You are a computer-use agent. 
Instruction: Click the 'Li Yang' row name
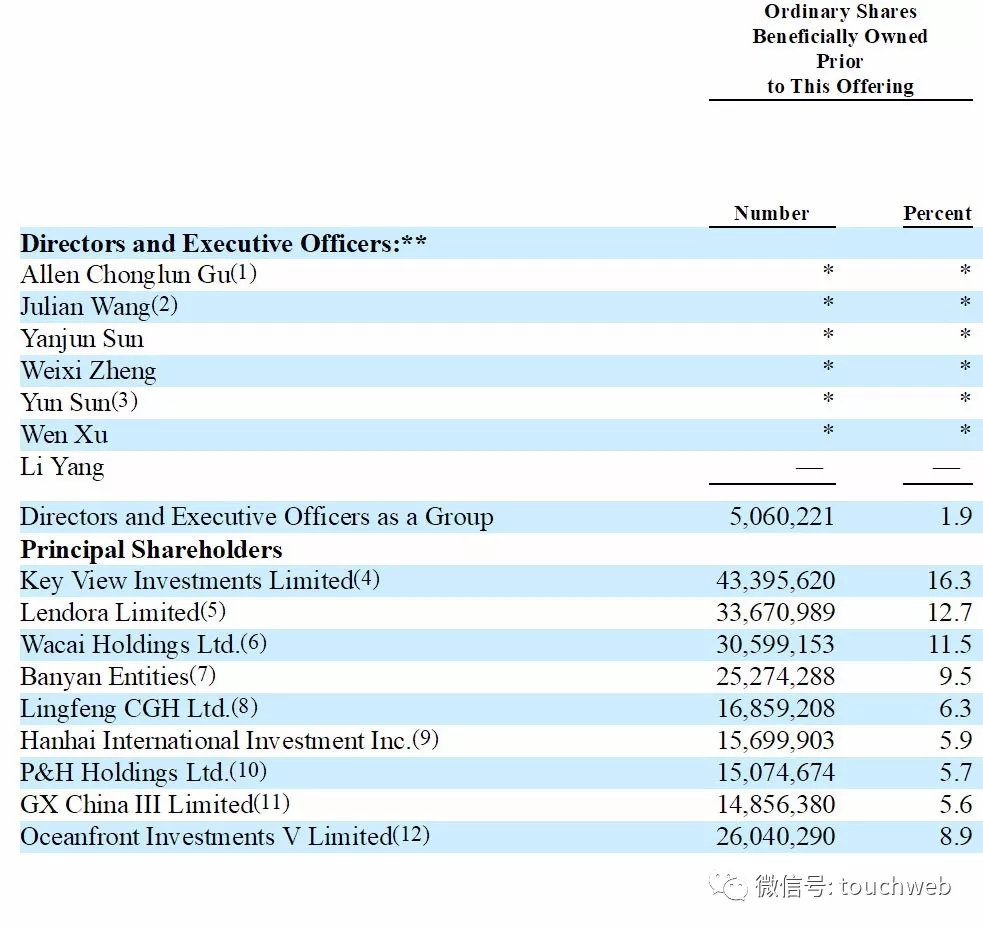[x=62, y=467]
